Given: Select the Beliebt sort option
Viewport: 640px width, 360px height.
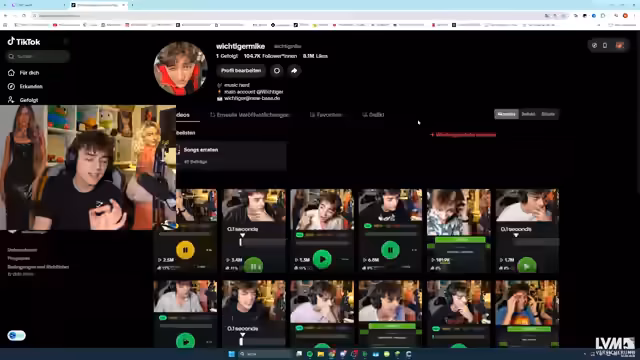Looking at the screenshot, I should pyautogui.click(x=528, y=114).
